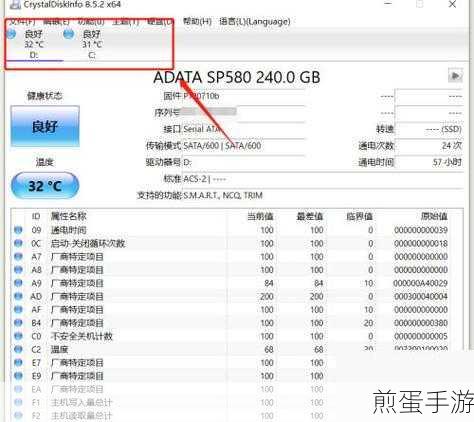
Task: Click the status icon of row A7
Action: pyautogui.click(x=18, y=256)
